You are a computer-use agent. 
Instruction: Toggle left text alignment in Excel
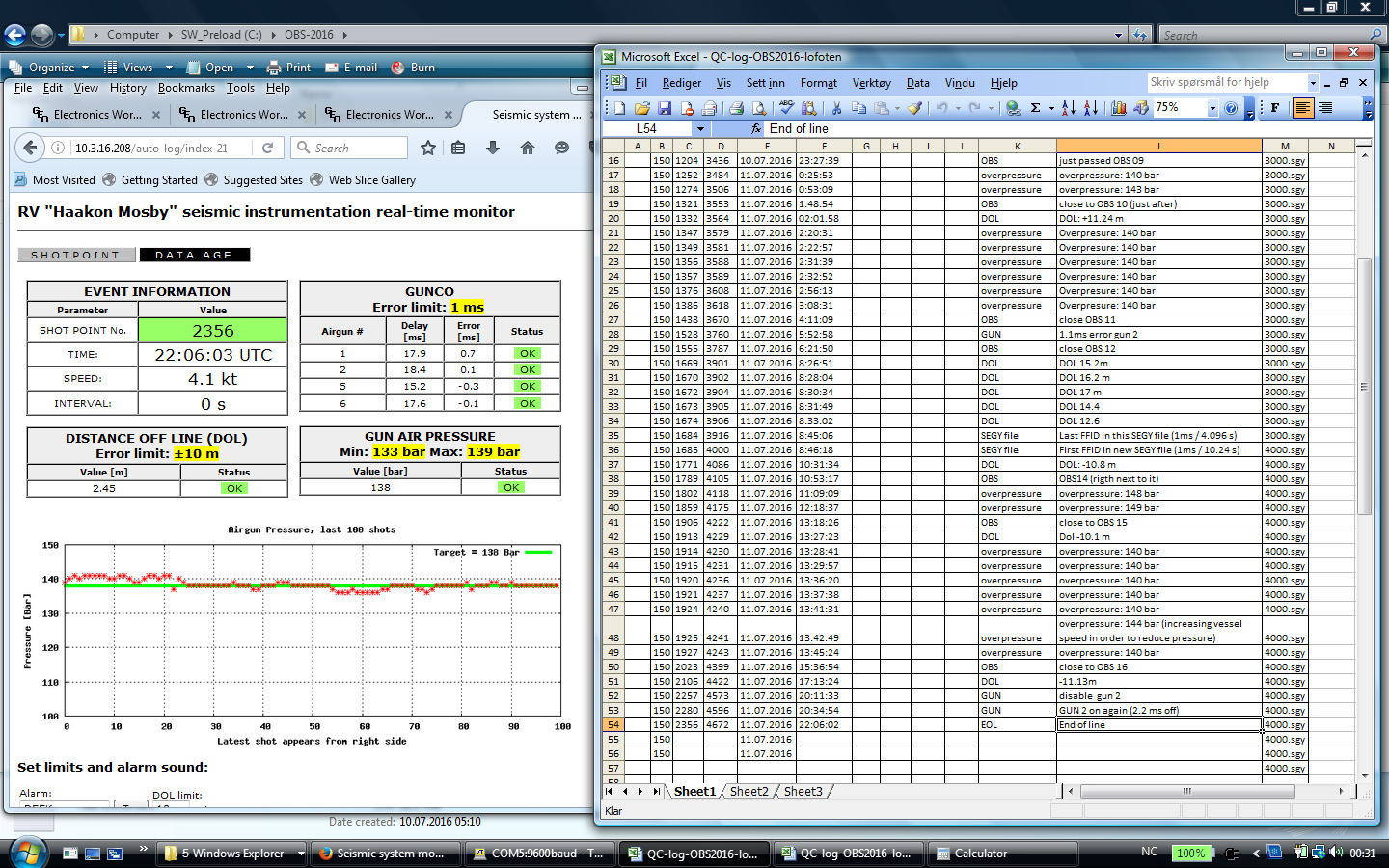coord(1303,108)
